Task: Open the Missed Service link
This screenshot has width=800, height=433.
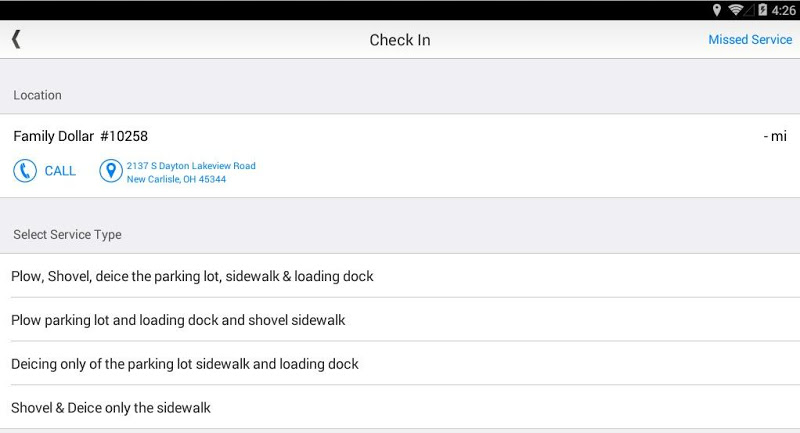Action: (x=750, y=40)
